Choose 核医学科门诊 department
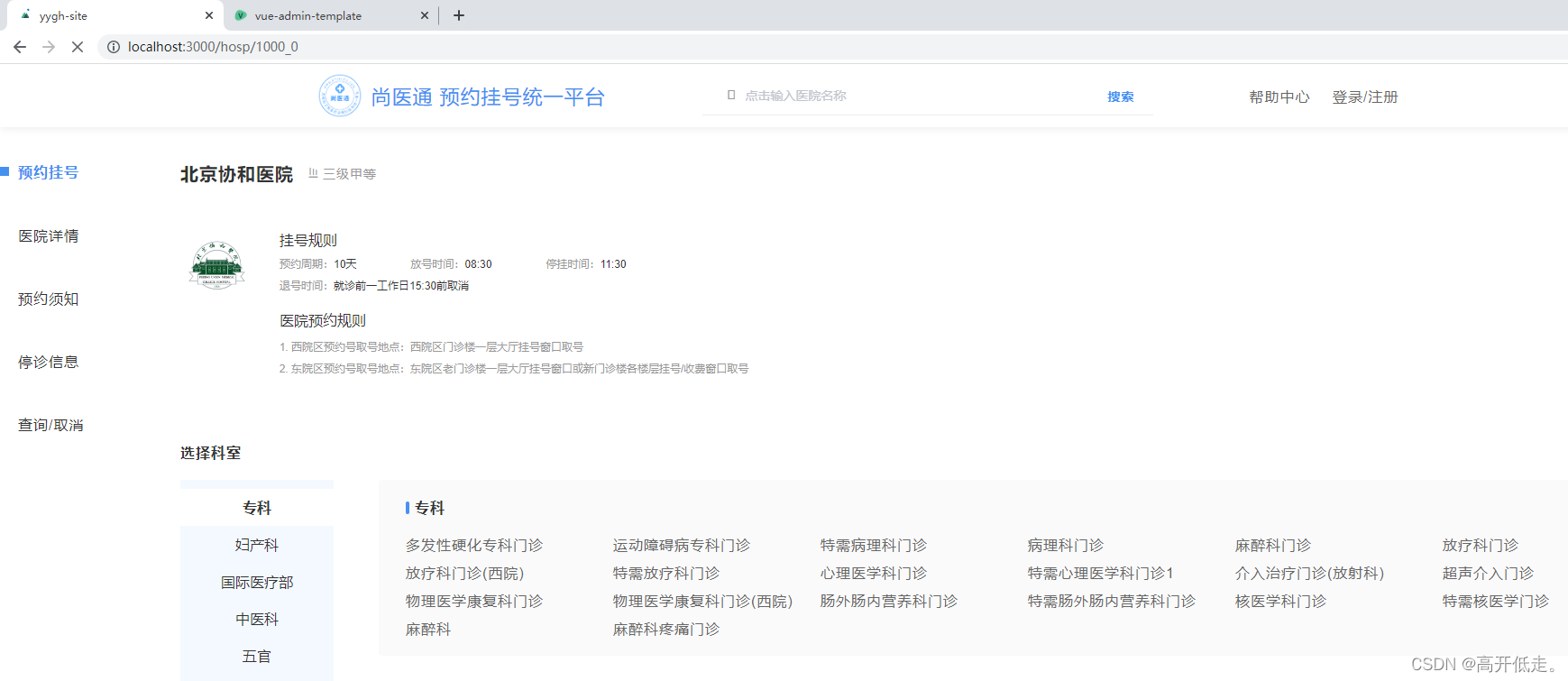 point(1280,601)
